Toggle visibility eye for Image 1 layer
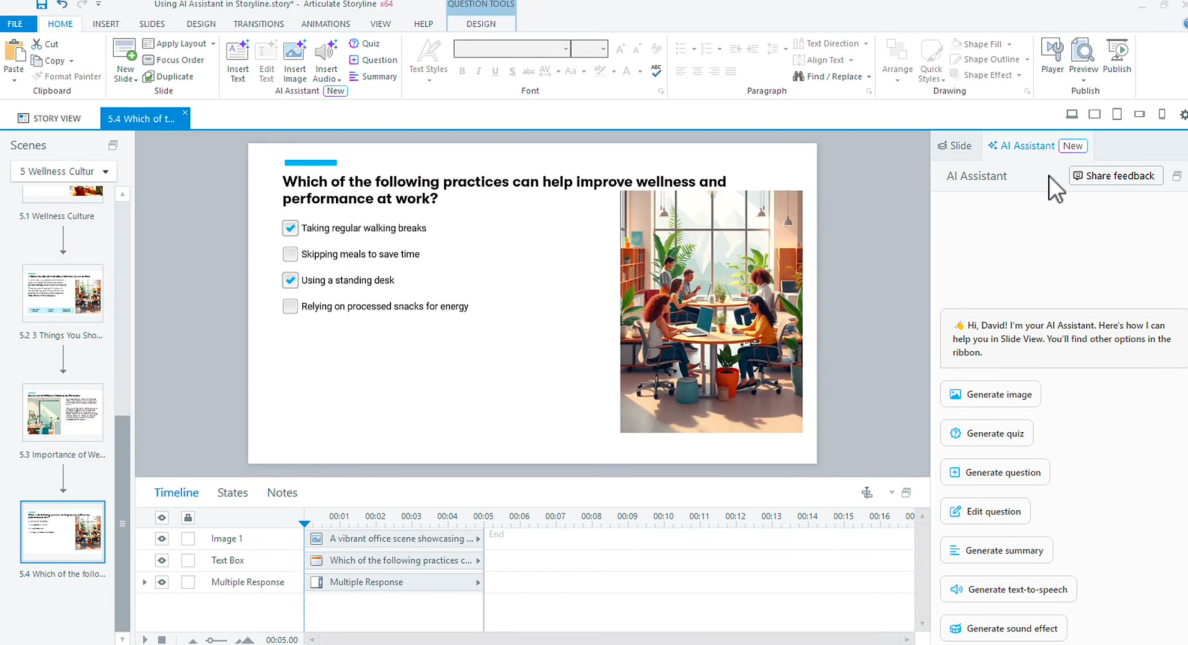Viewport: 1188px width, 645px height. [161, 538]
